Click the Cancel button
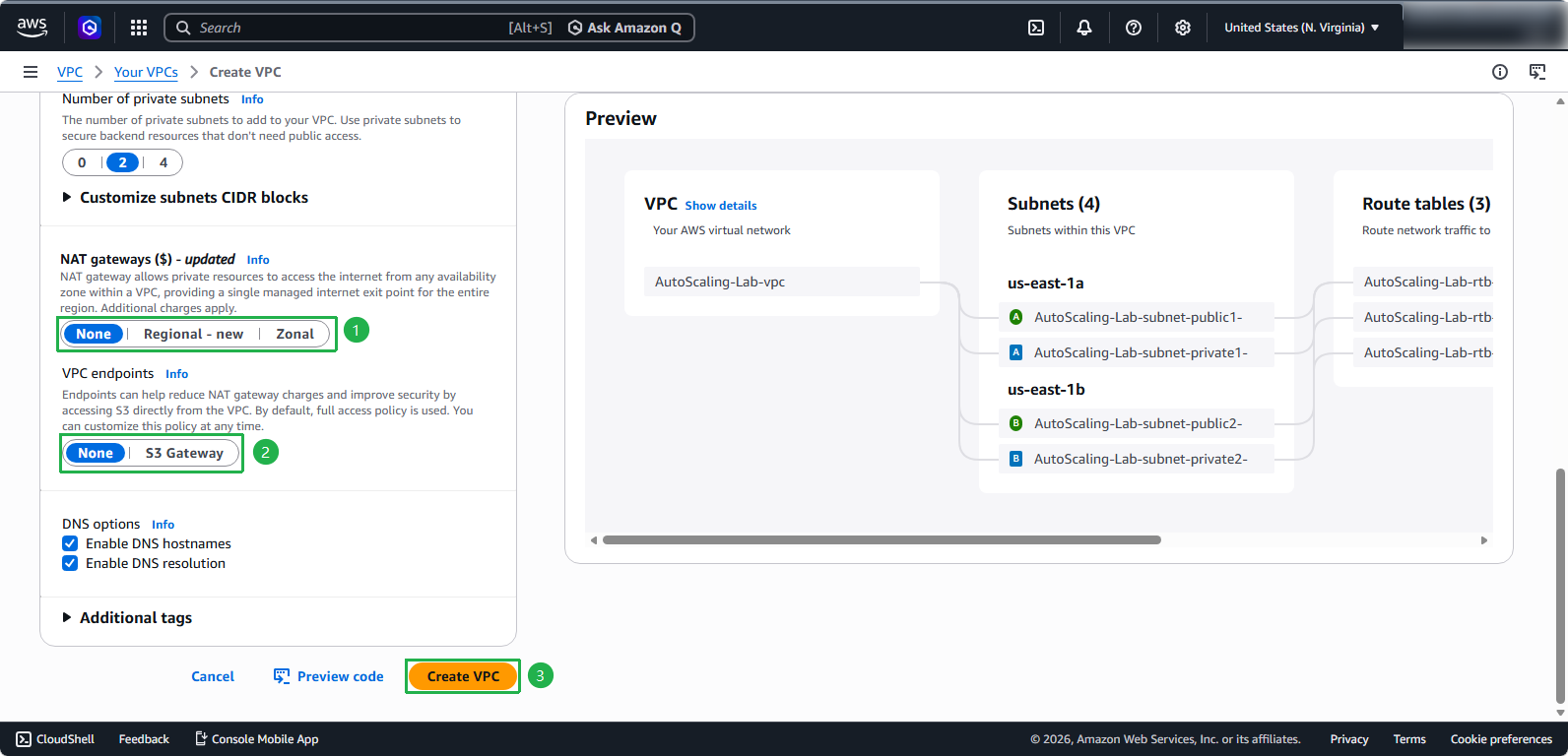This screenshot has height=756, width=1568. [x=213, y=676]
